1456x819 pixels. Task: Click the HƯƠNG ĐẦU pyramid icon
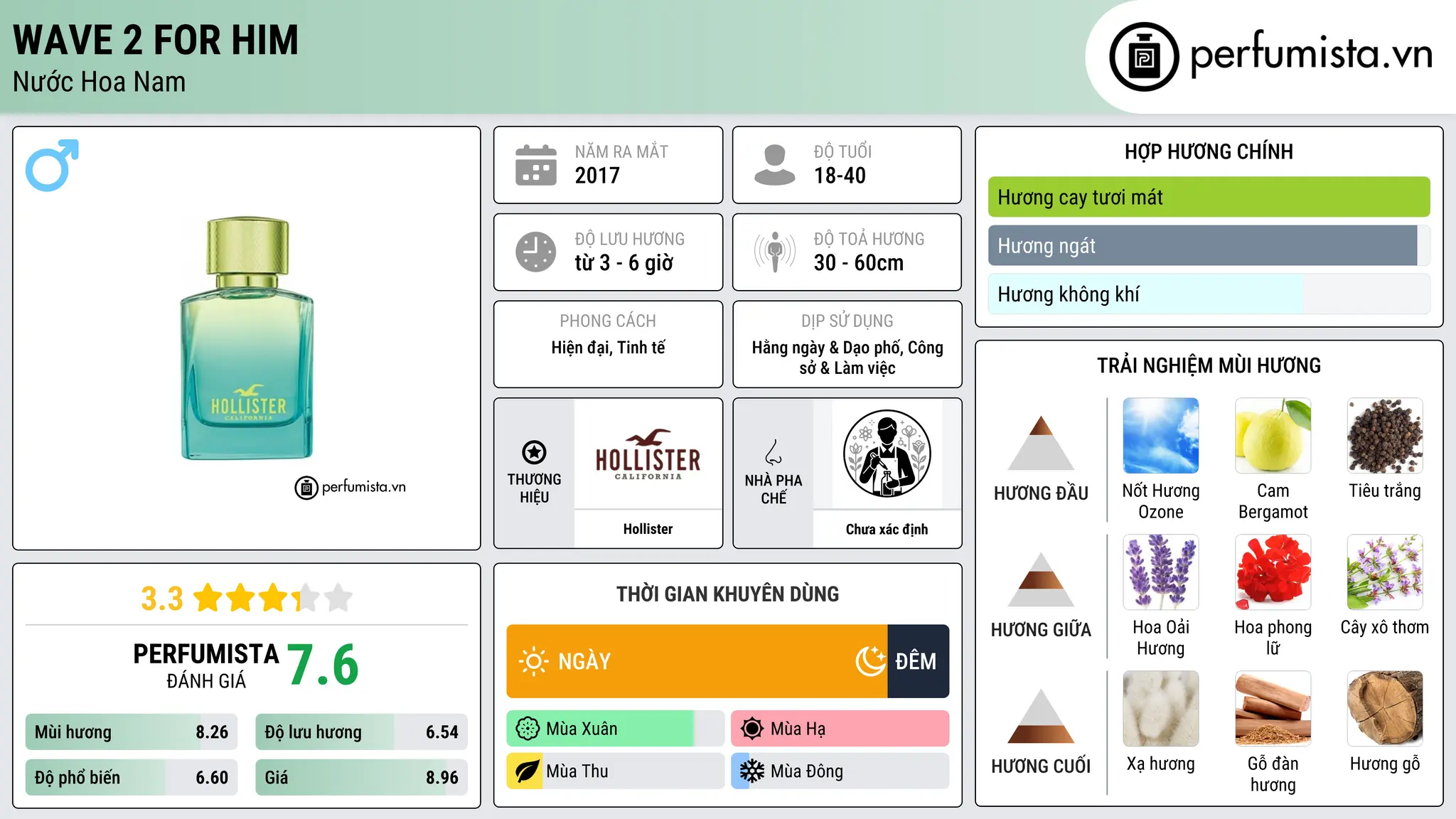tap(1041, 442)
